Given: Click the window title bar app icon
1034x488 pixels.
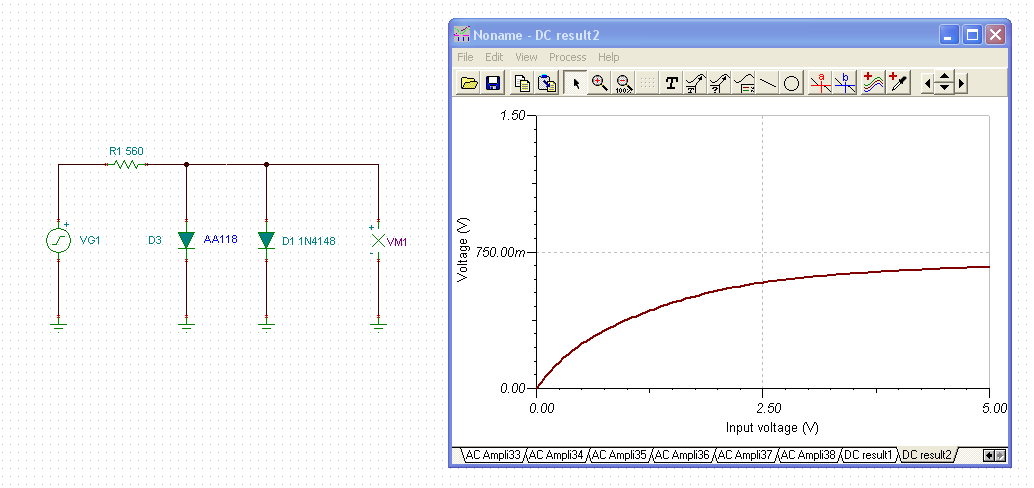Looking at the screenshot, I should [462, 35].
